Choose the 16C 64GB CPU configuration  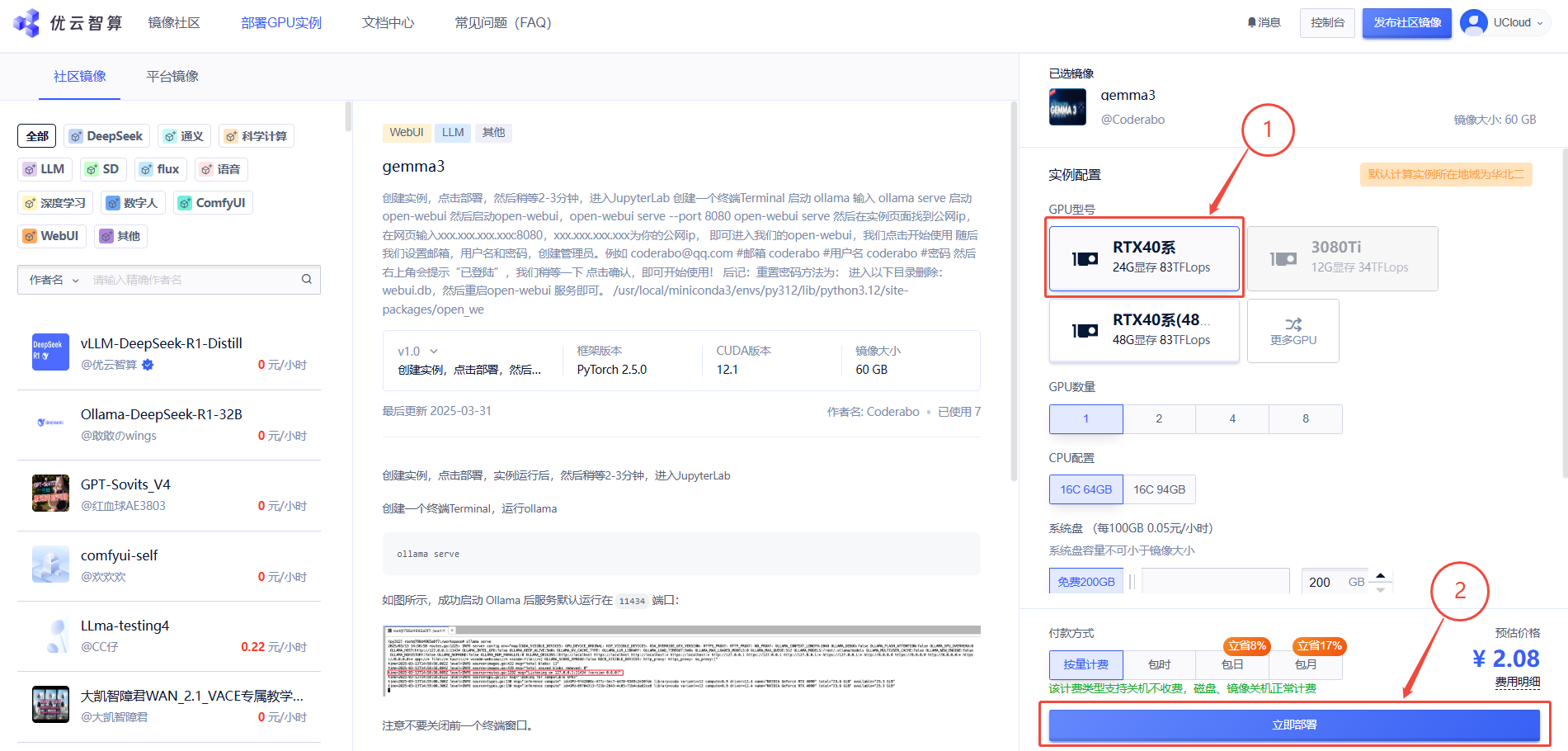coord(1085,489)
